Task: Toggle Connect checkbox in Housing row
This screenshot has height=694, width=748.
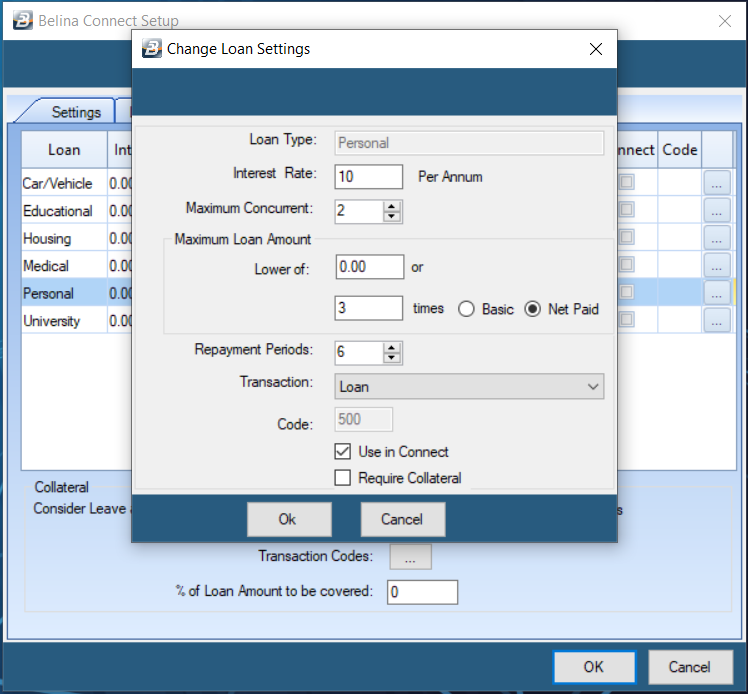Action: coord(626,237)
